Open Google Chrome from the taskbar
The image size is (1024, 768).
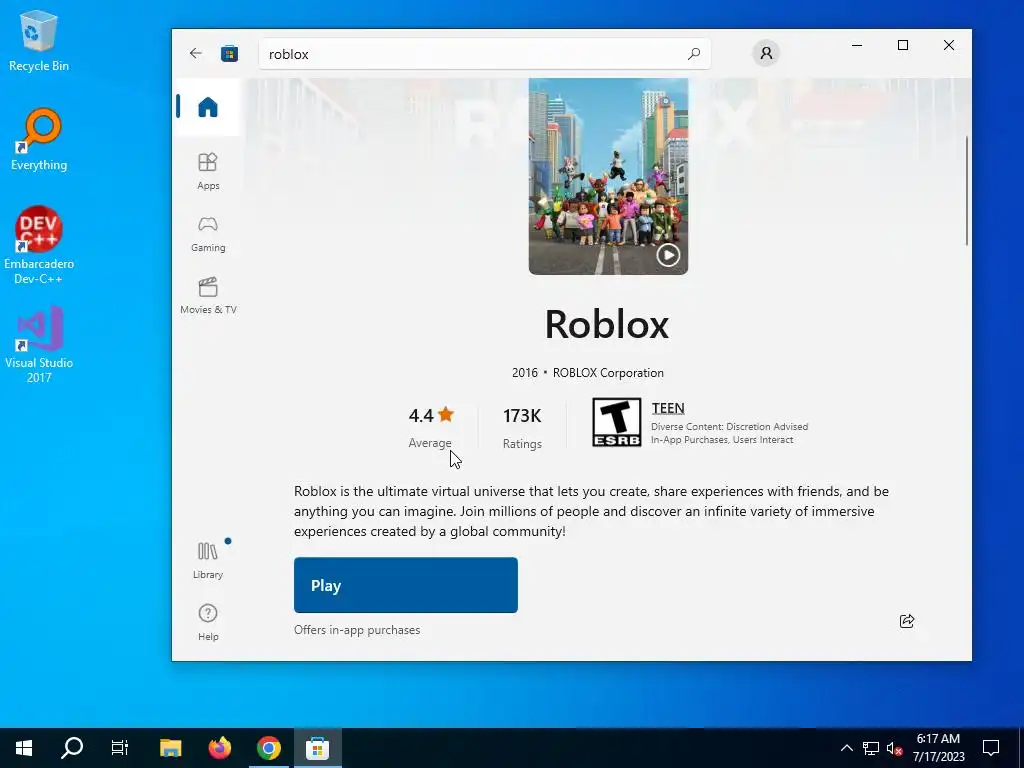click(268, 748)
